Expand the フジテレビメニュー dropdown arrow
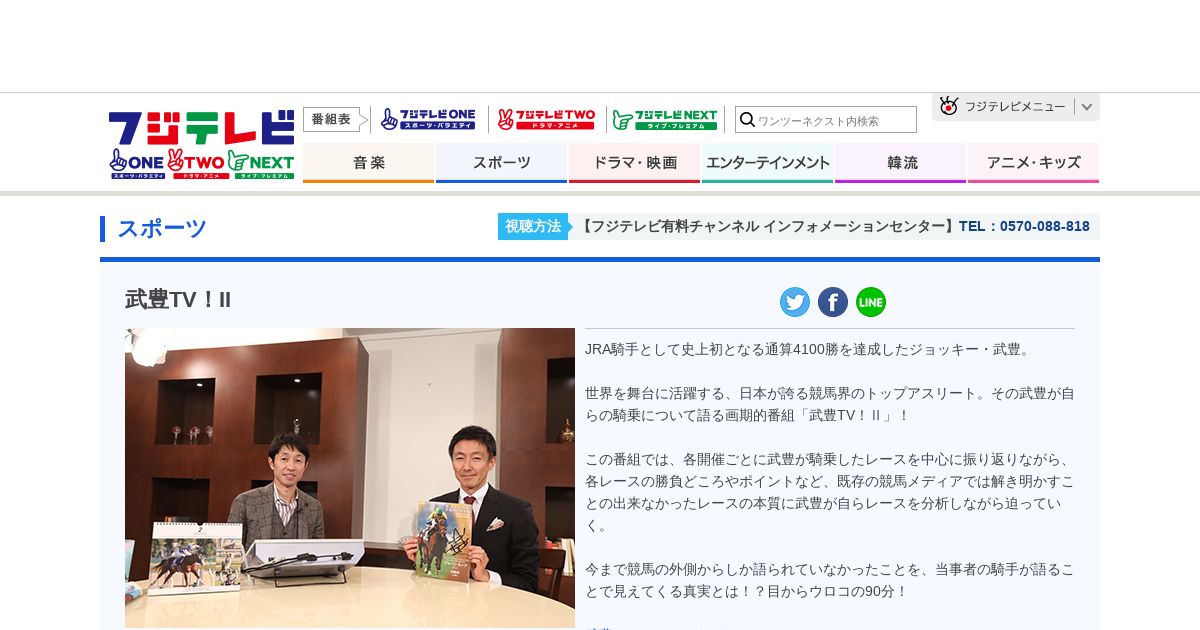 click(1087, 107)
